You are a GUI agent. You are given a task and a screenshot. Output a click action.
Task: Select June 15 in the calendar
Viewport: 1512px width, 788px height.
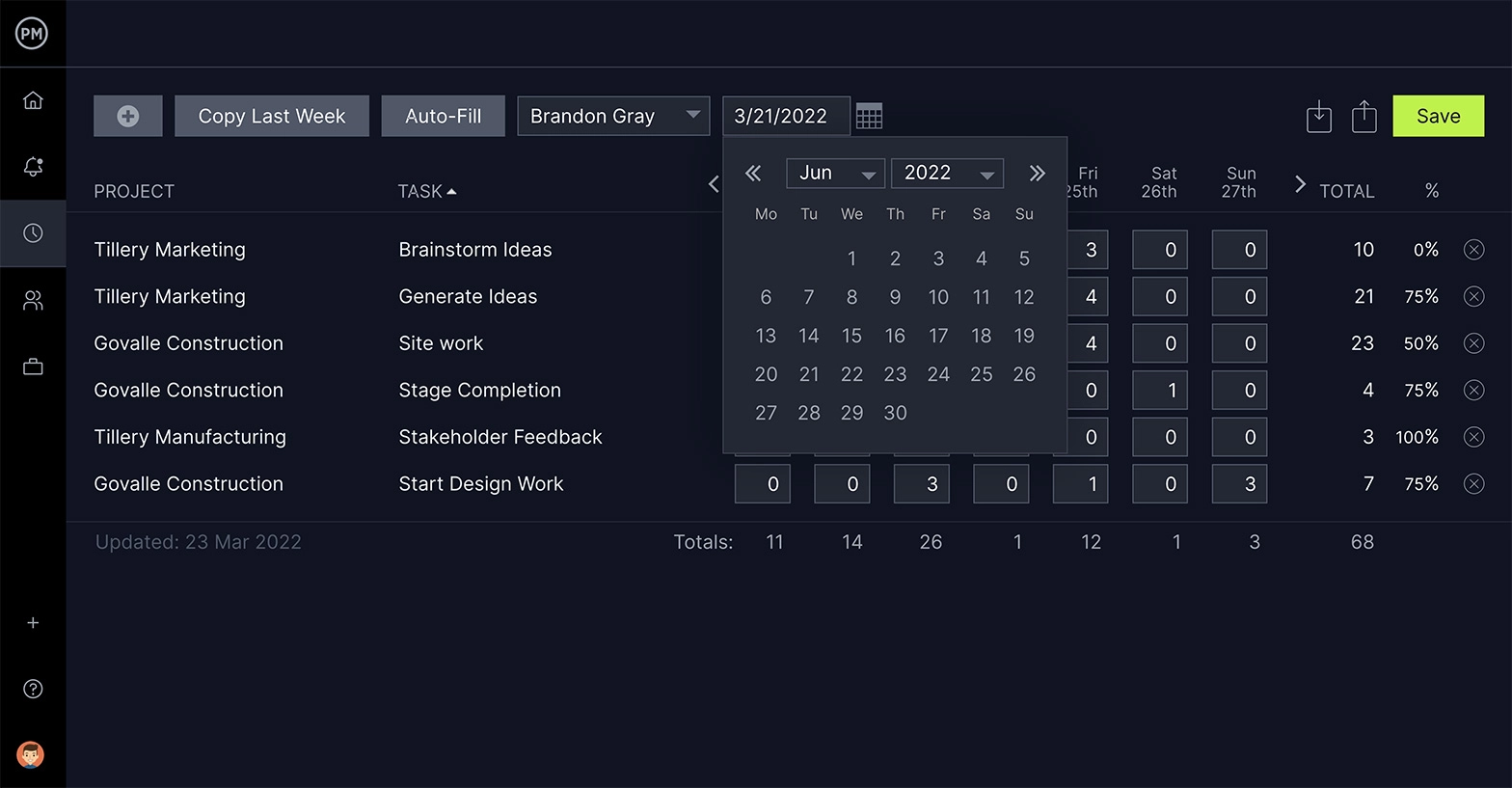coord(851,336)
